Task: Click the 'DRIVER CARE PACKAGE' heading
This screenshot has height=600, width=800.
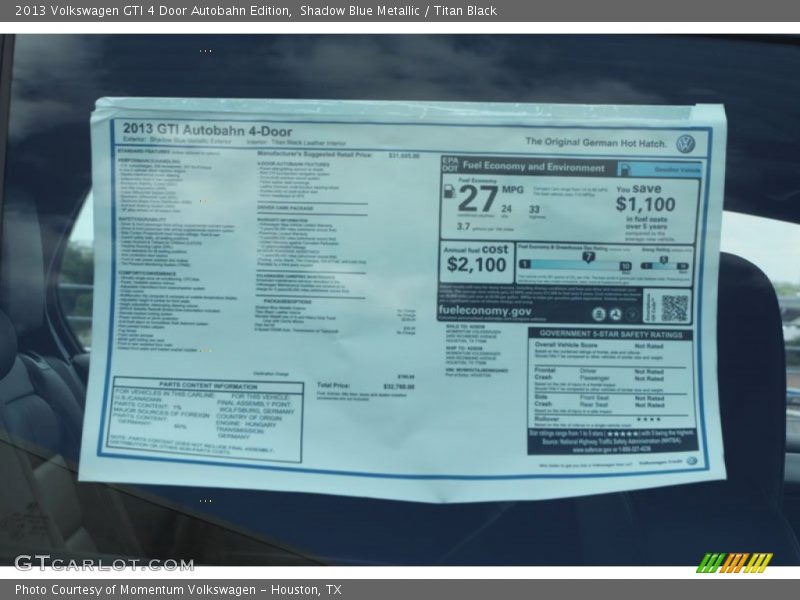Action: pos(285,208)
